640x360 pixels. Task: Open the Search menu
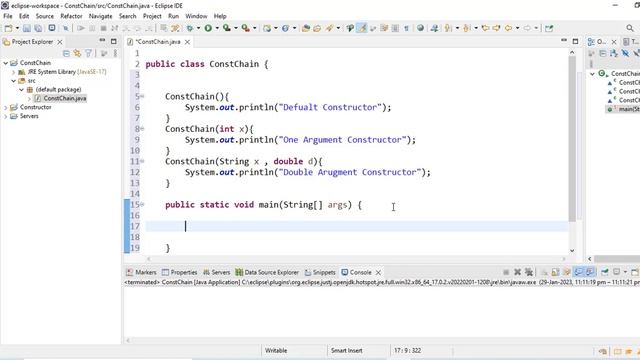[127, 16]
